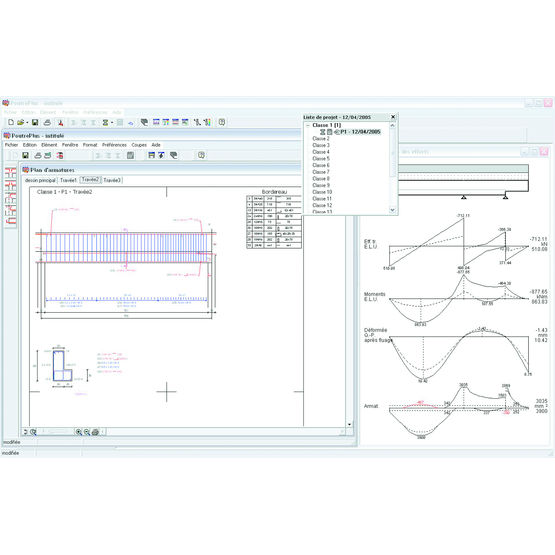The image size is (555, 555).
Task: Click the help book icon in inner toolbar
Action: tap(201, 155)
